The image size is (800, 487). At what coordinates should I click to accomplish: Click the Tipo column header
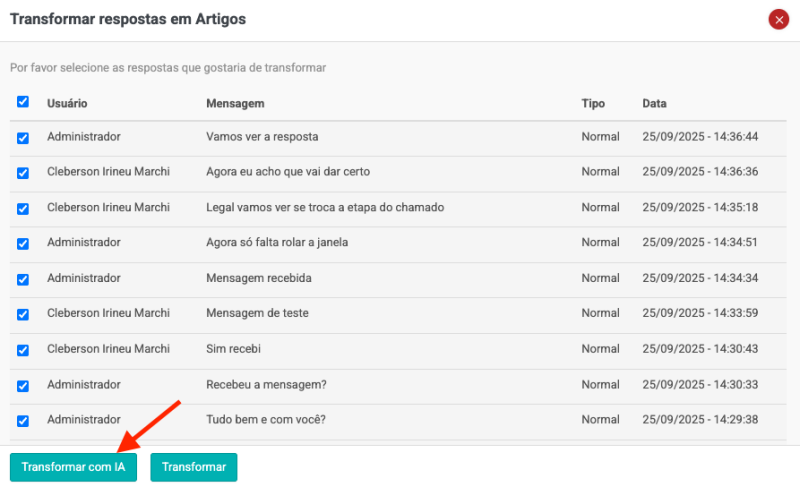[x=593, y=104]
